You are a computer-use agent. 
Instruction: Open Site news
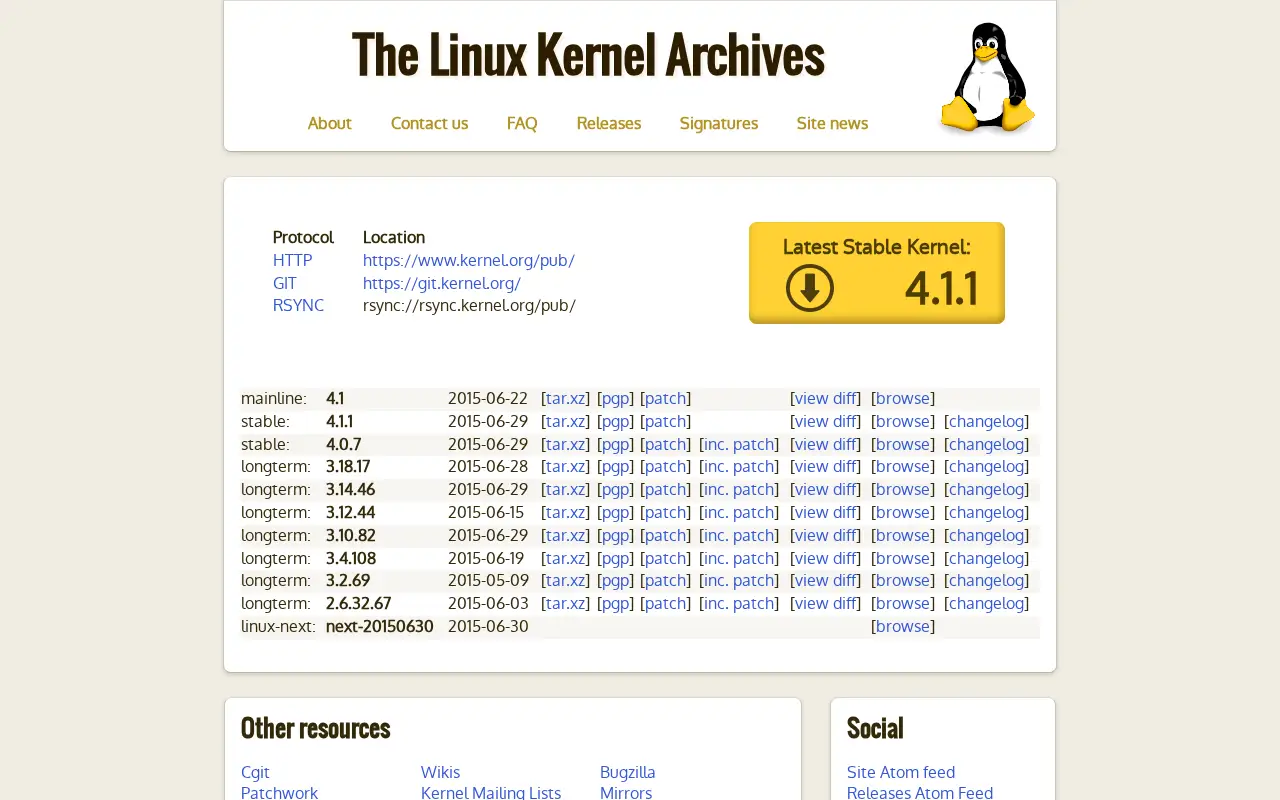point(832,123)
